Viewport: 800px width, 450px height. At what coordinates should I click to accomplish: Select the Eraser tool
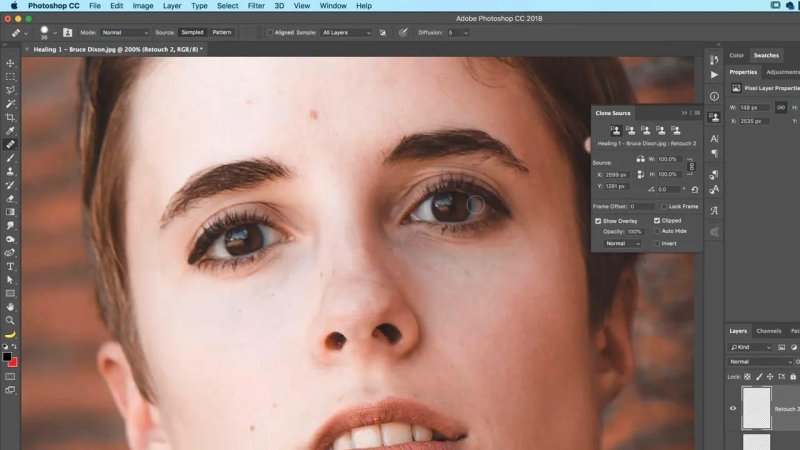click(x=10, y=198)
